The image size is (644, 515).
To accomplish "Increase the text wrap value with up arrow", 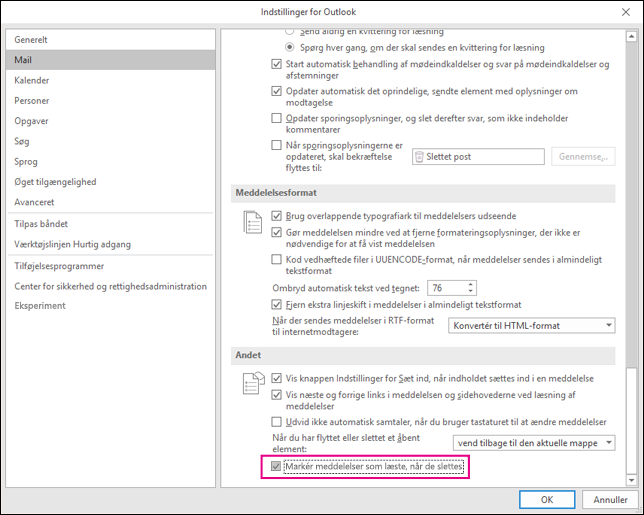I will (x=471, y=284).
